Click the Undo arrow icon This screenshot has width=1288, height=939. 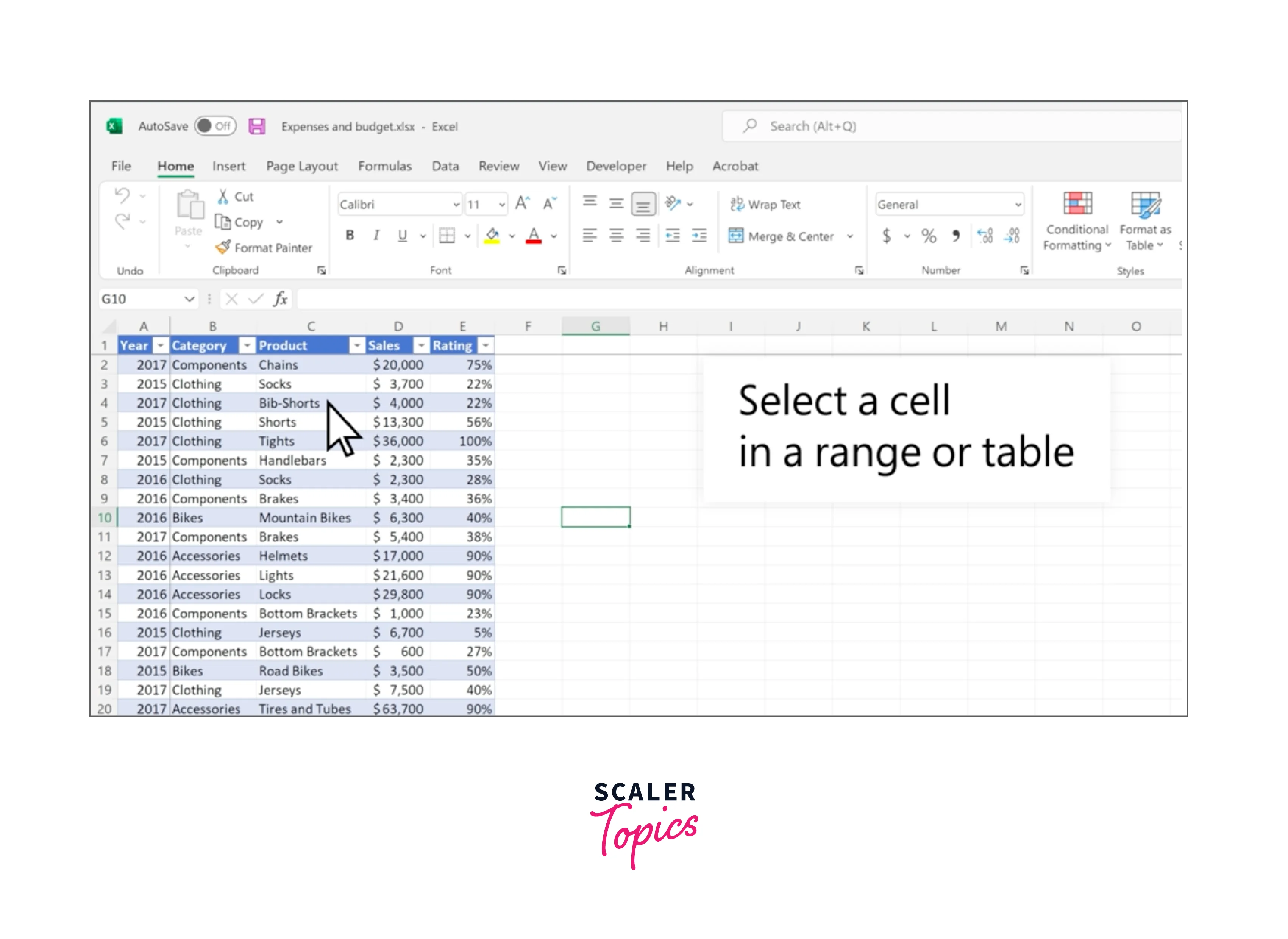(122, 195)
